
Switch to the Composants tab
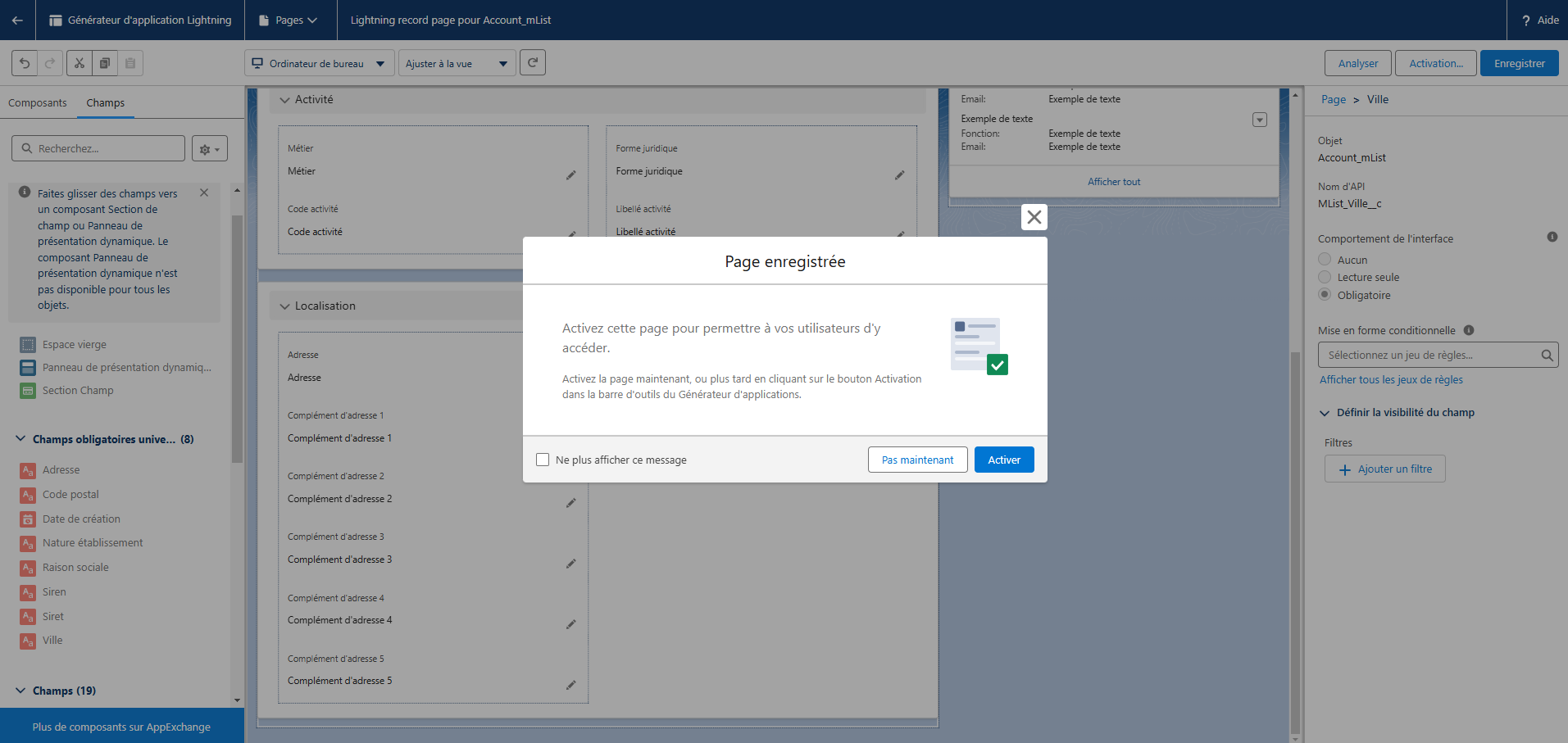[38, 102]
